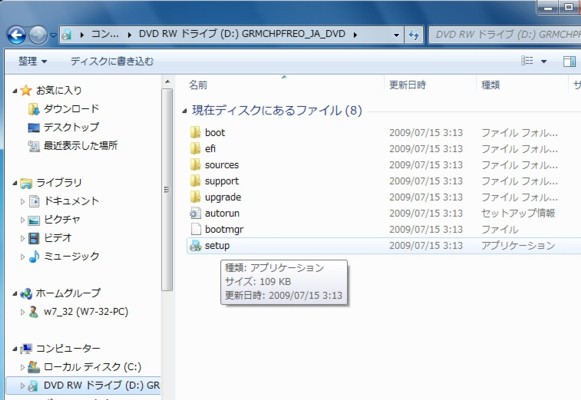Open ダウンロード in favorites
The image size is (581, 400).
point(71,109)
